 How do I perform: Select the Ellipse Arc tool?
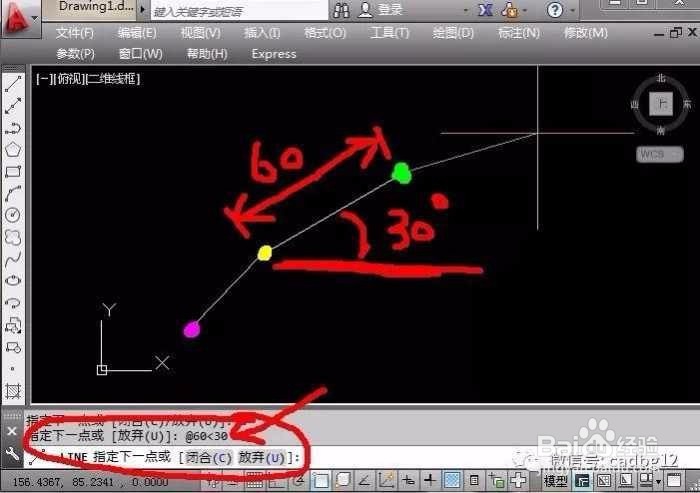pos(13,303)
